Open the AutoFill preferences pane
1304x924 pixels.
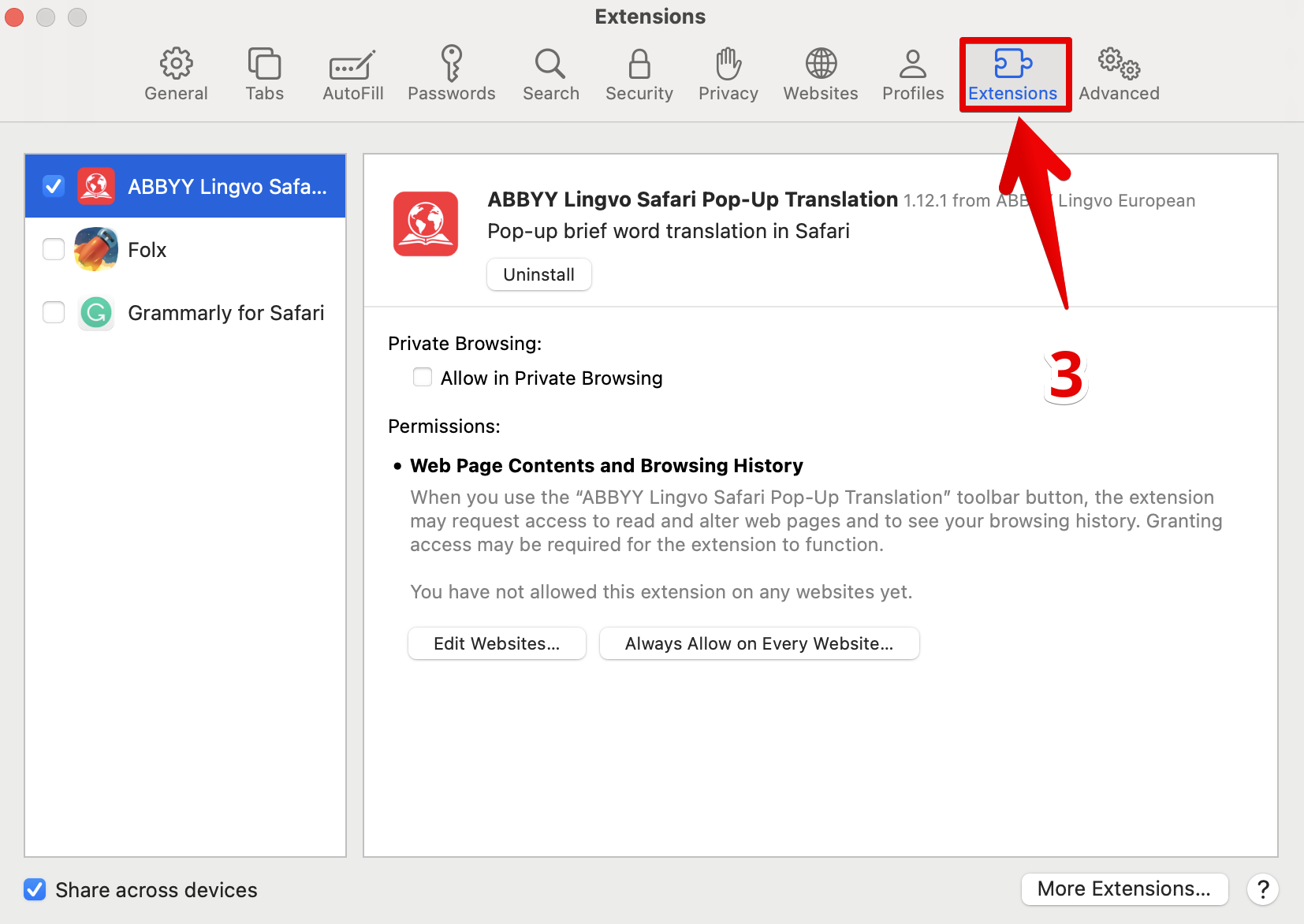[x=352, y=75]
